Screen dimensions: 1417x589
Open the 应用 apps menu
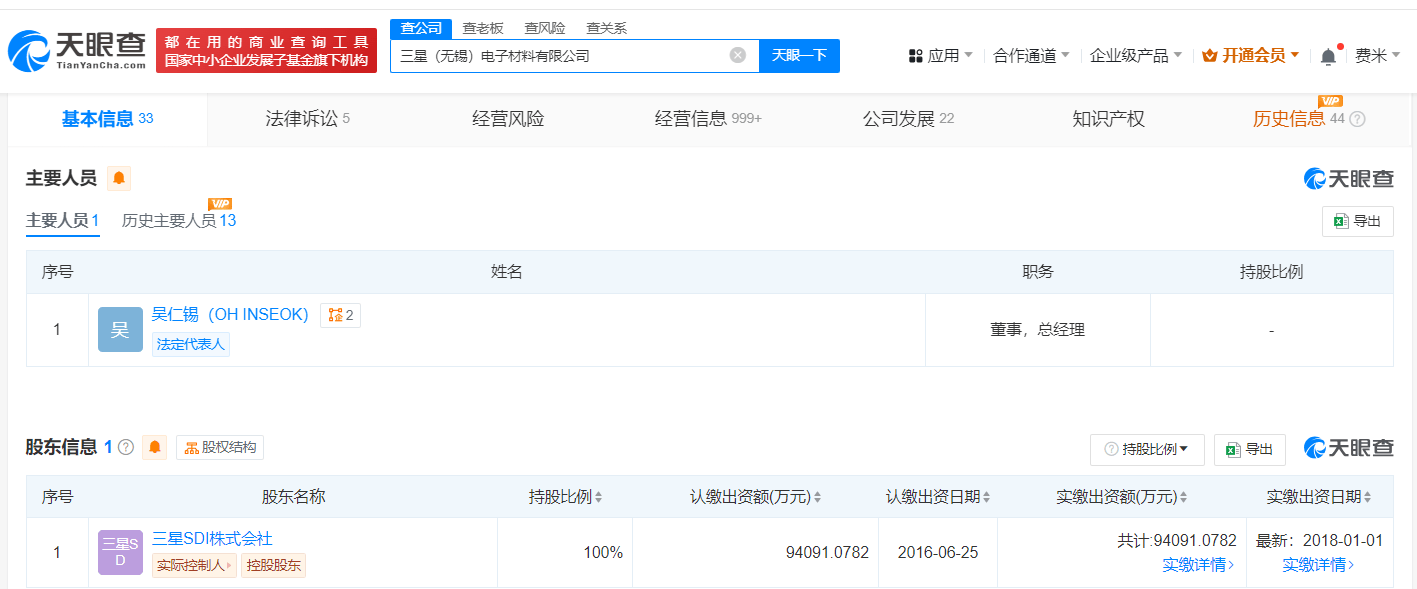point(941,56)
